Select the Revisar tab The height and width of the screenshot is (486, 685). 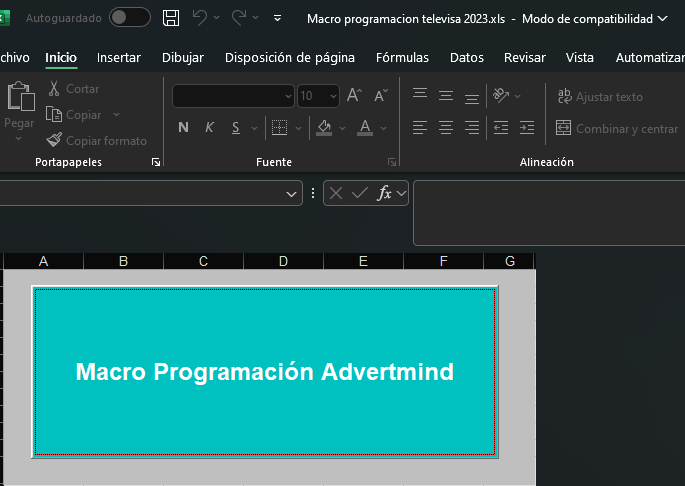click(525, 58)
